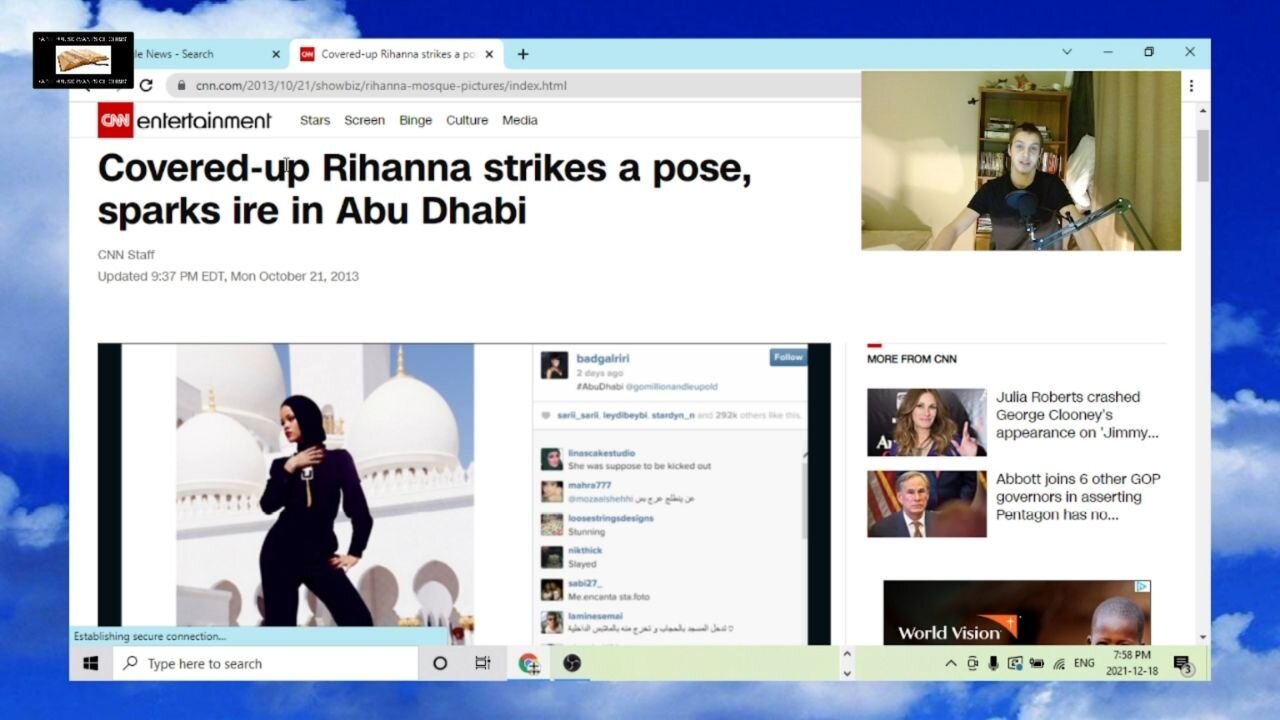This screenshot has height=720, width=1280.
Task: Click the page vertical scrollbar thumb
Action: (x=1203, y=155)
